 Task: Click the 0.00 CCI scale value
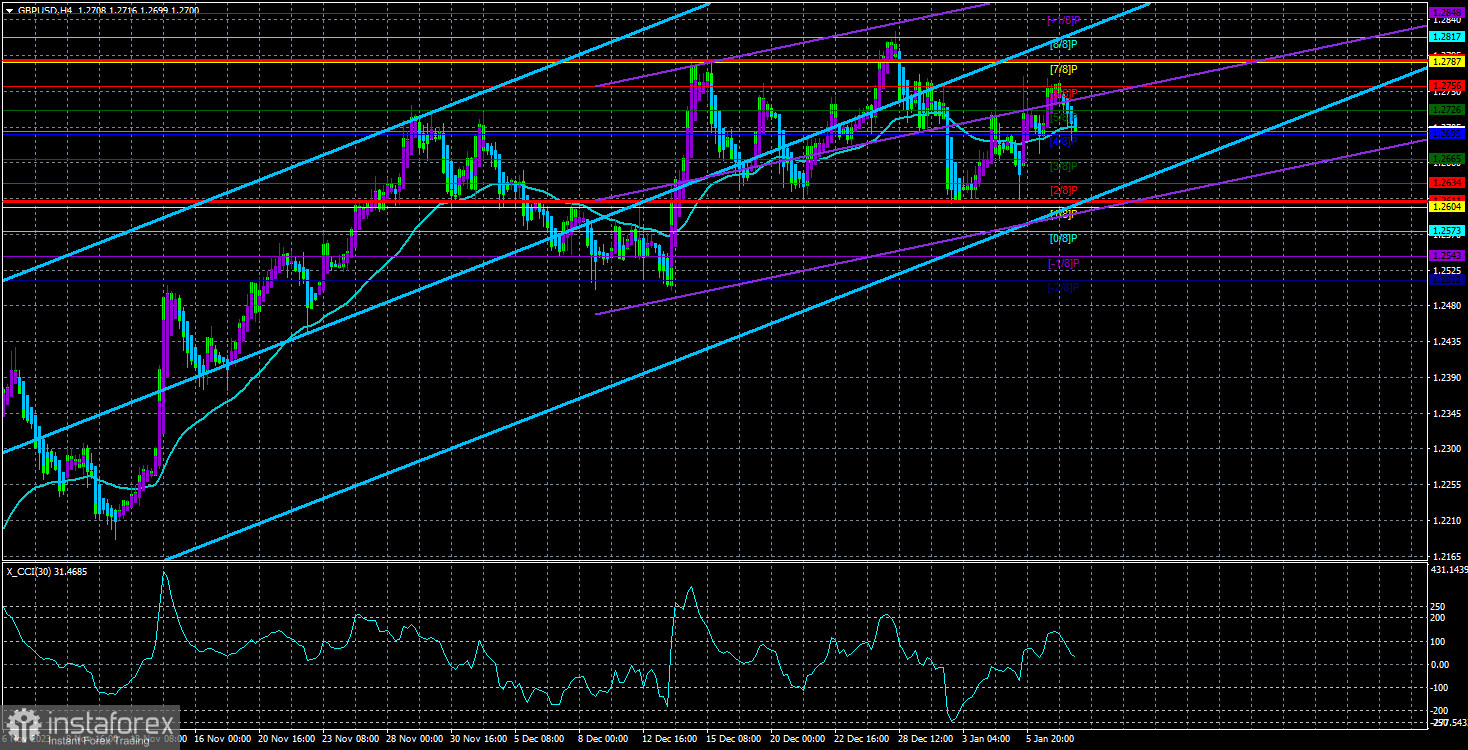click(1442, 664)
